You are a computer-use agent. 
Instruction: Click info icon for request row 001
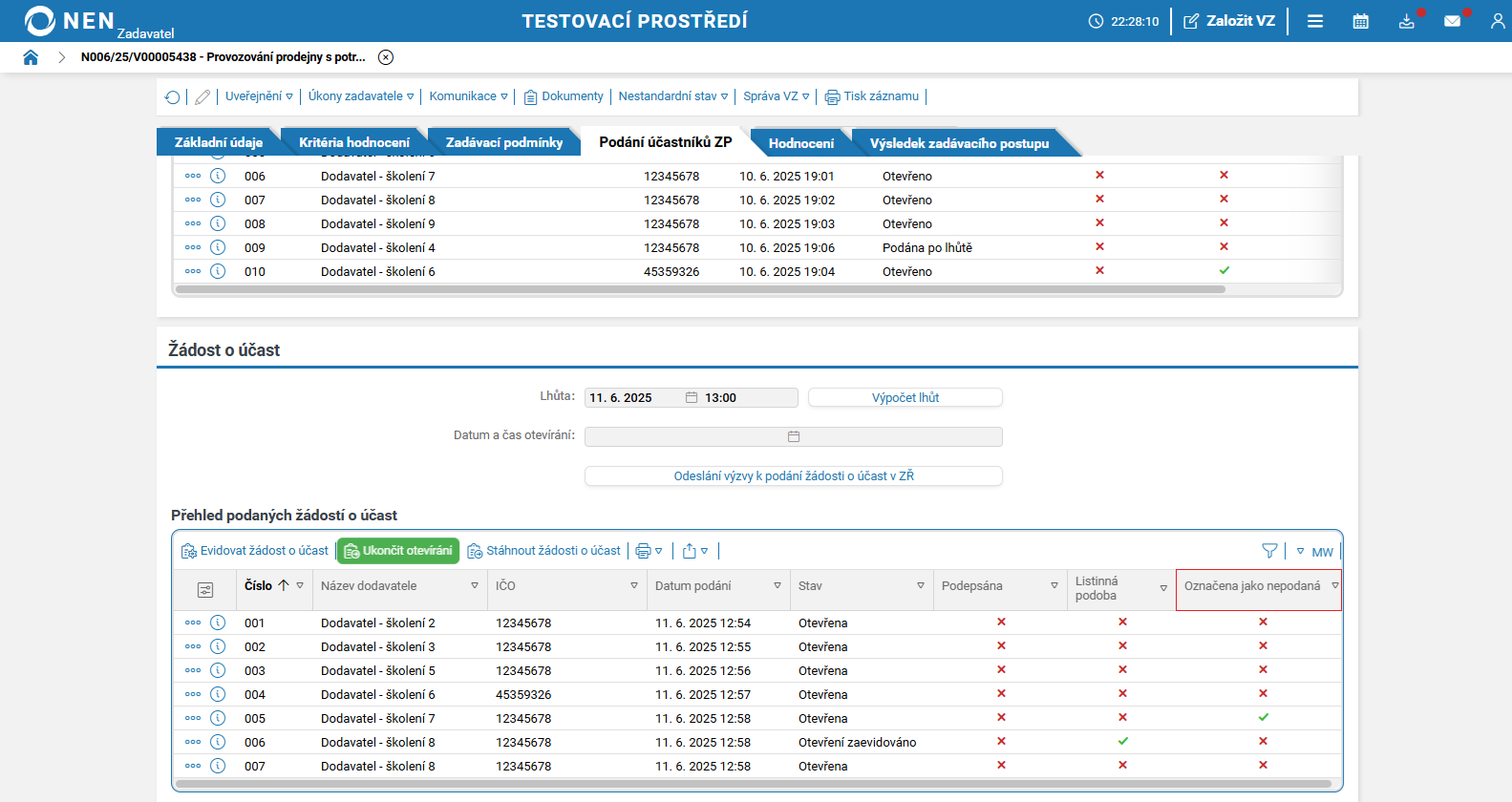218,623
